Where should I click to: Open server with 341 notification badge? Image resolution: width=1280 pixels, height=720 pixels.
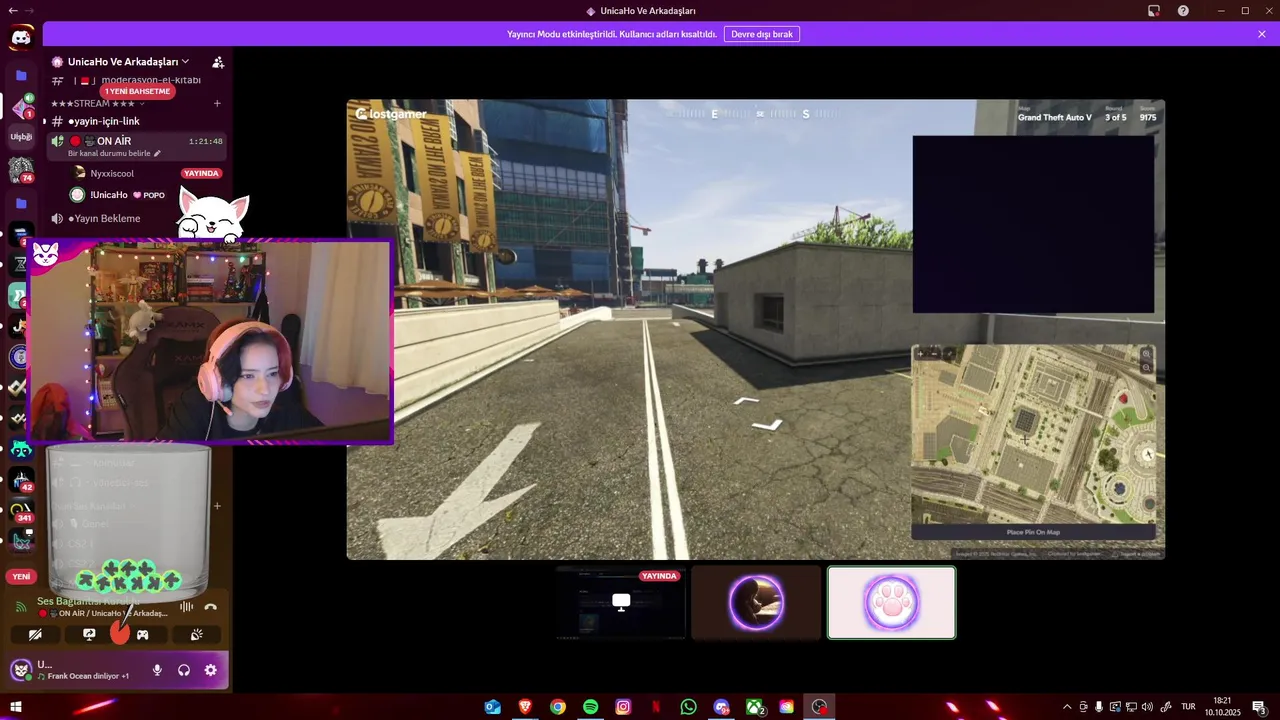coord(21,510)
